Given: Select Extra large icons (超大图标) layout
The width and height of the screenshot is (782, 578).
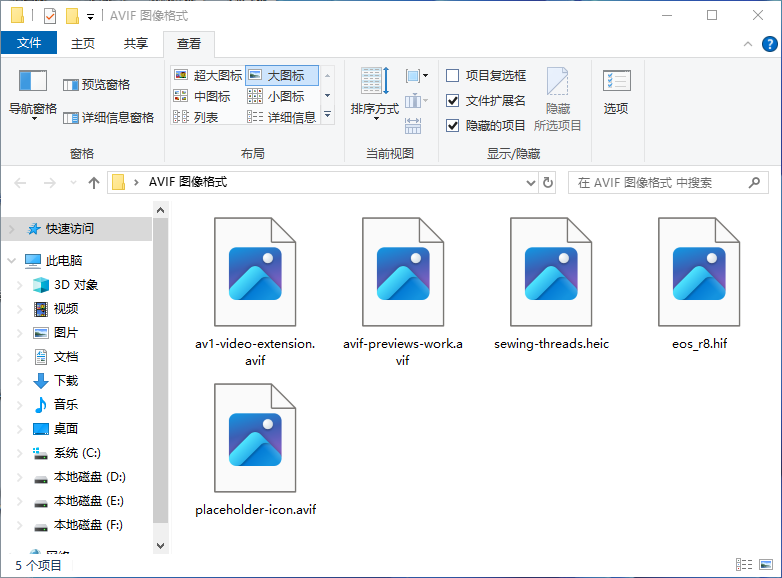Looking at the screenshot, I should point(208,75).
